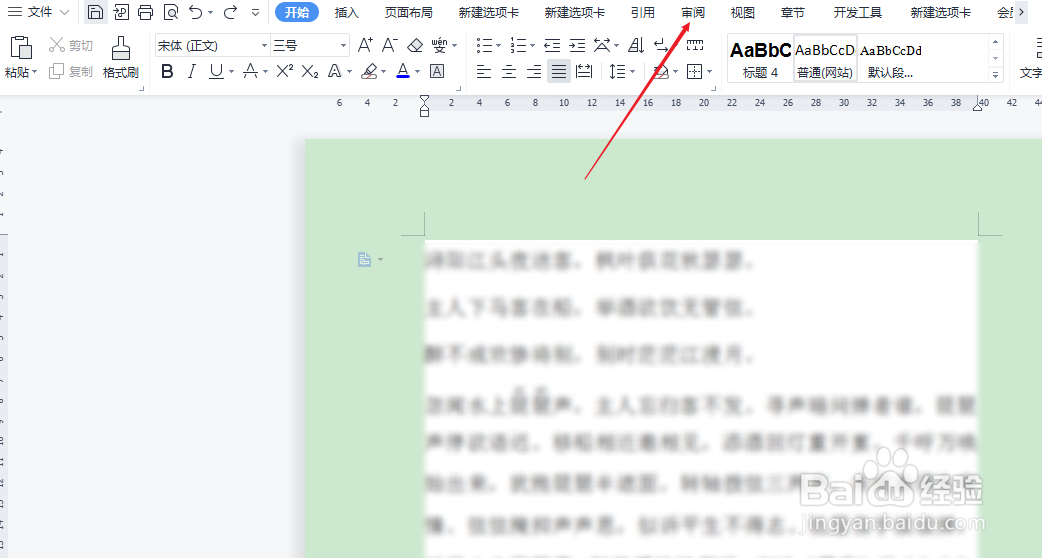Toggle strikethrough text formatting
Image resolution: width=1042 pixels, height=558 pixels.
click(250, 71)
